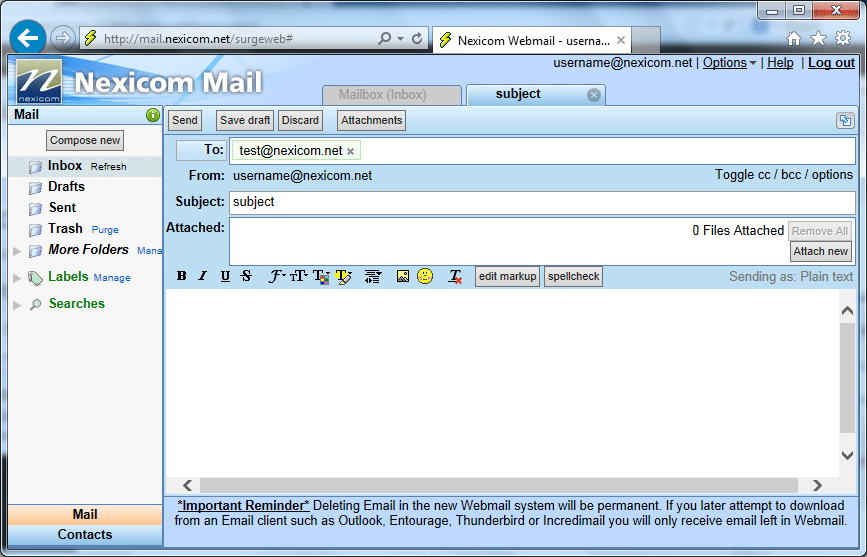Image resolution: width=867 pixels, height=557 pixels.
Task: Open the Options dropdown menu
Action: point(729,63)
